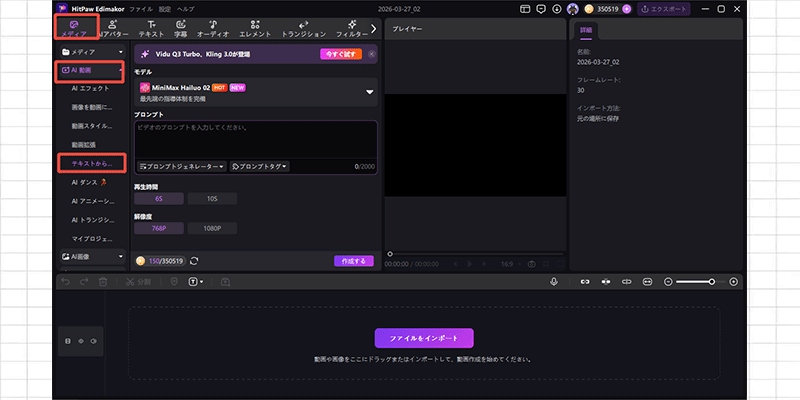The height and width of the screenshot is (400, 800).
Task: Open the トランジション tab
Action: (304, 29)
